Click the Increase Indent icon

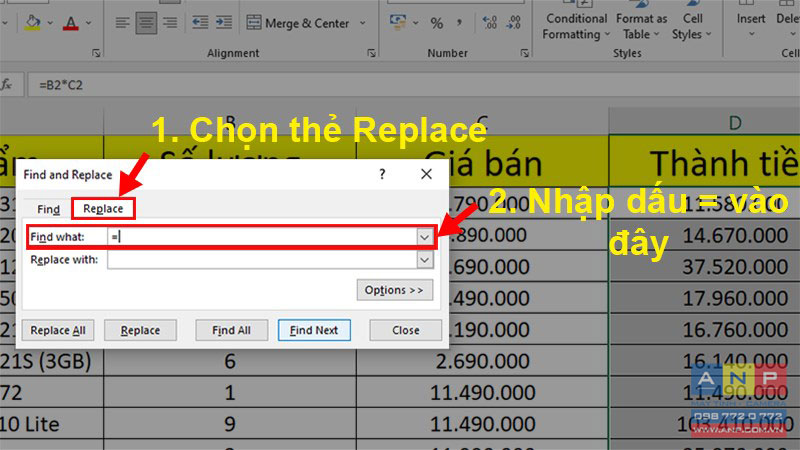224,23
